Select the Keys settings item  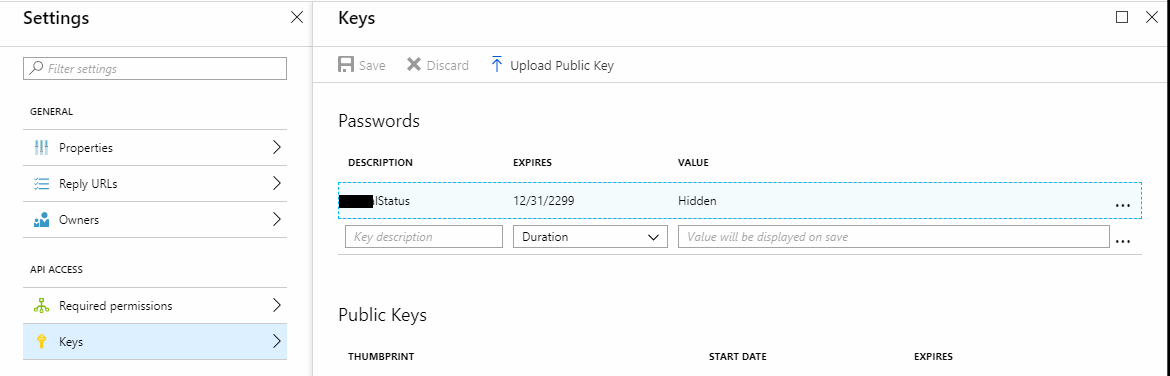(155, 342)
